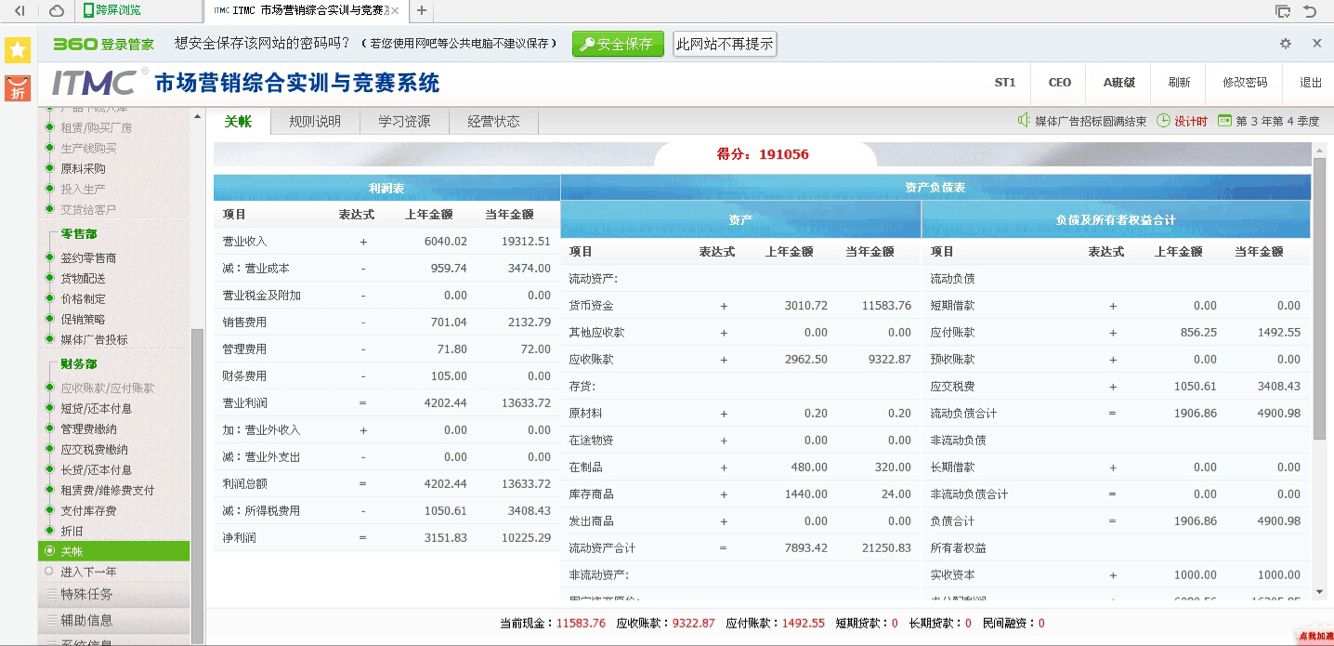Click ST1 in header
The width and height of the screenshot is (1334, 646).
tap(1005, 83)
